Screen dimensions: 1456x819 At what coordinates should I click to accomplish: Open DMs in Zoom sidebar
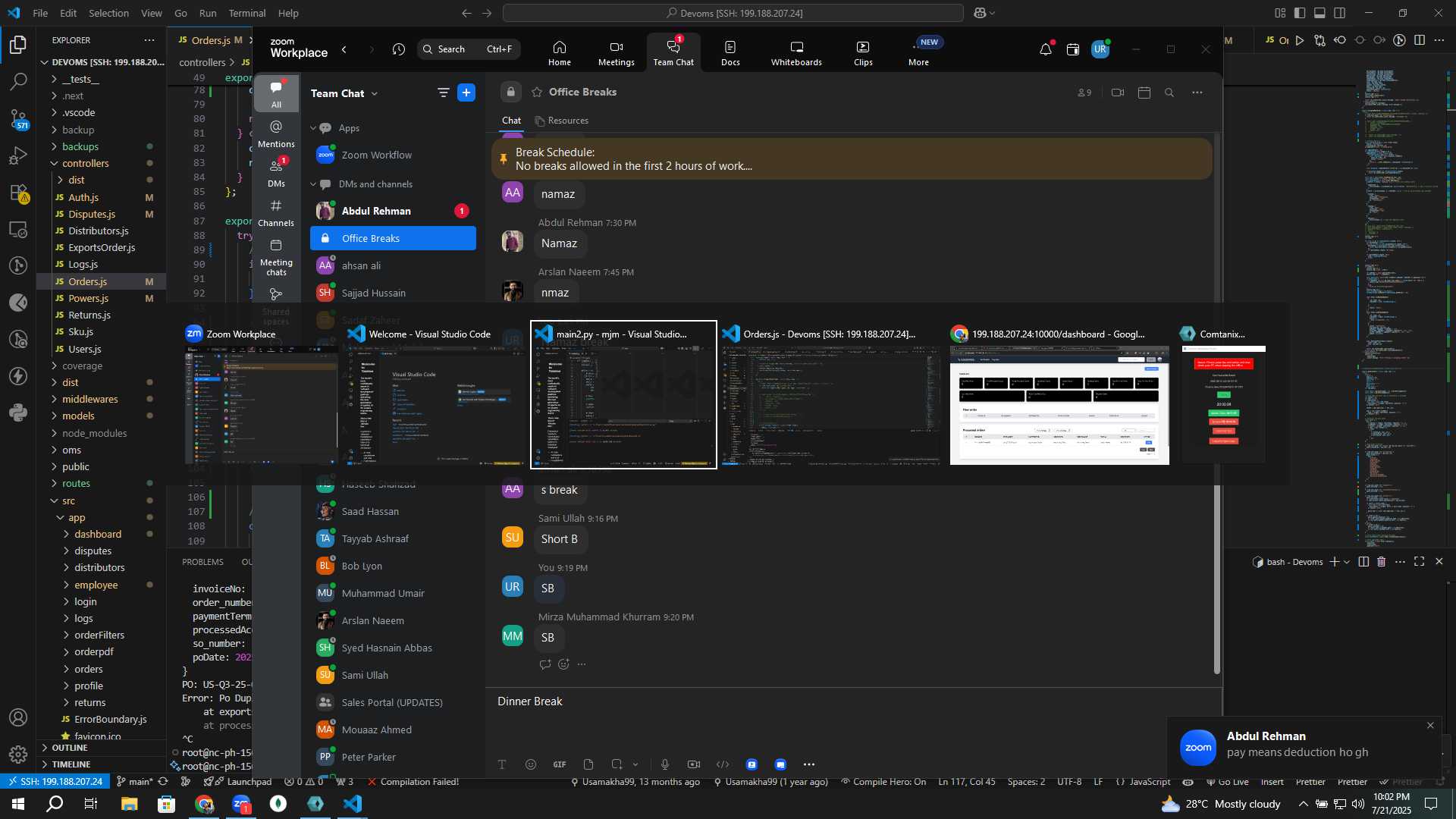[x=276, y=173]
